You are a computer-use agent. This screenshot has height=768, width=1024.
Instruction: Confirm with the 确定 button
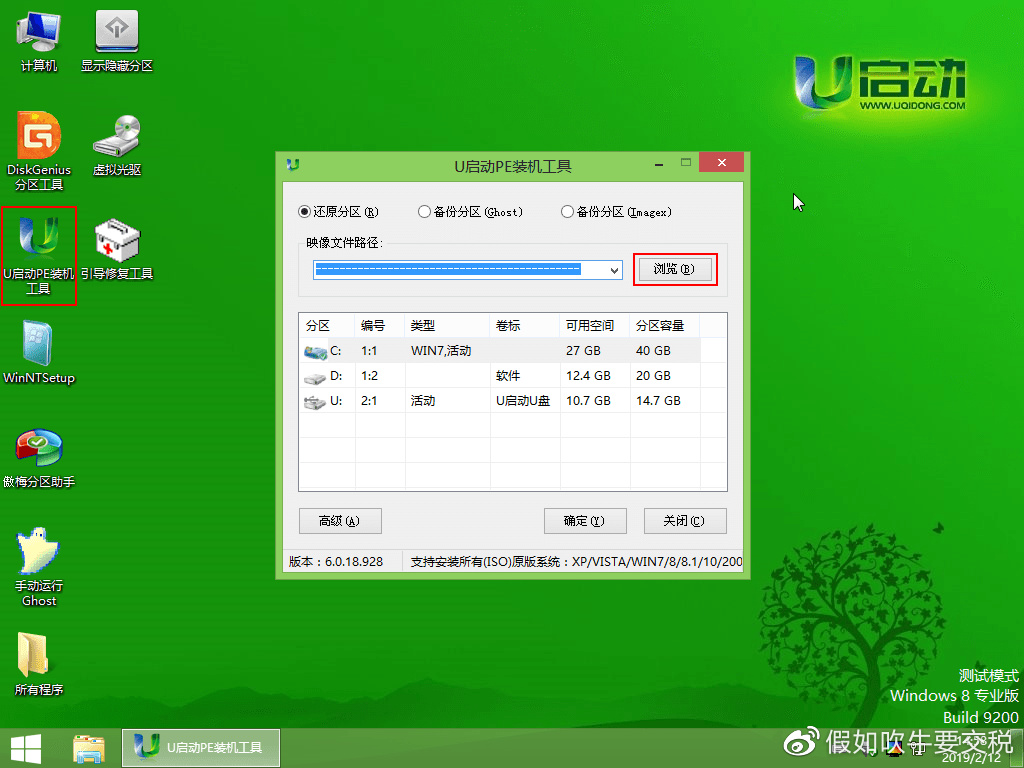coord(585,521)
